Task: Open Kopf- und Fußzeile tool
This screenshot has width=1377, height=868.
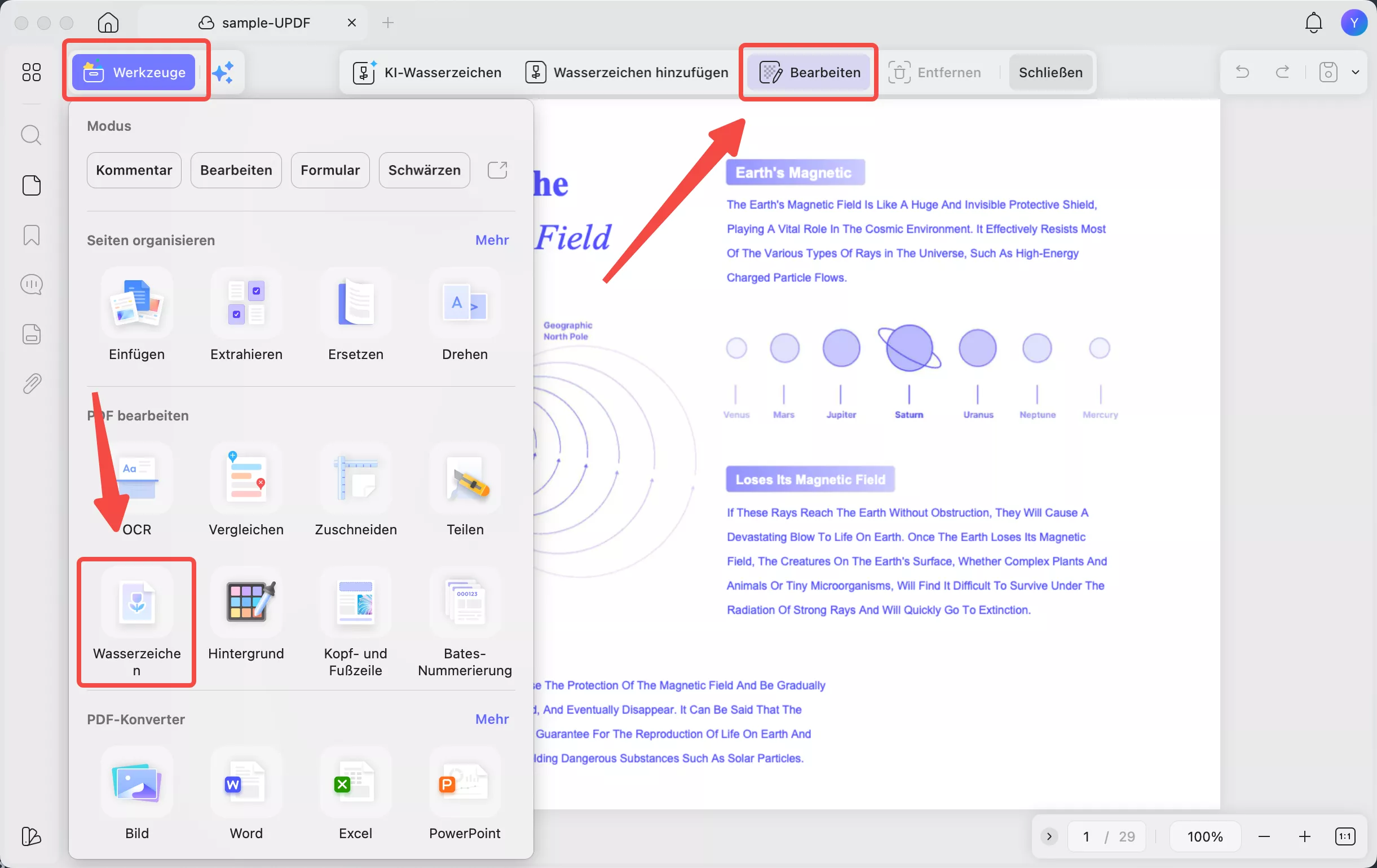Action: pos(356,622)
